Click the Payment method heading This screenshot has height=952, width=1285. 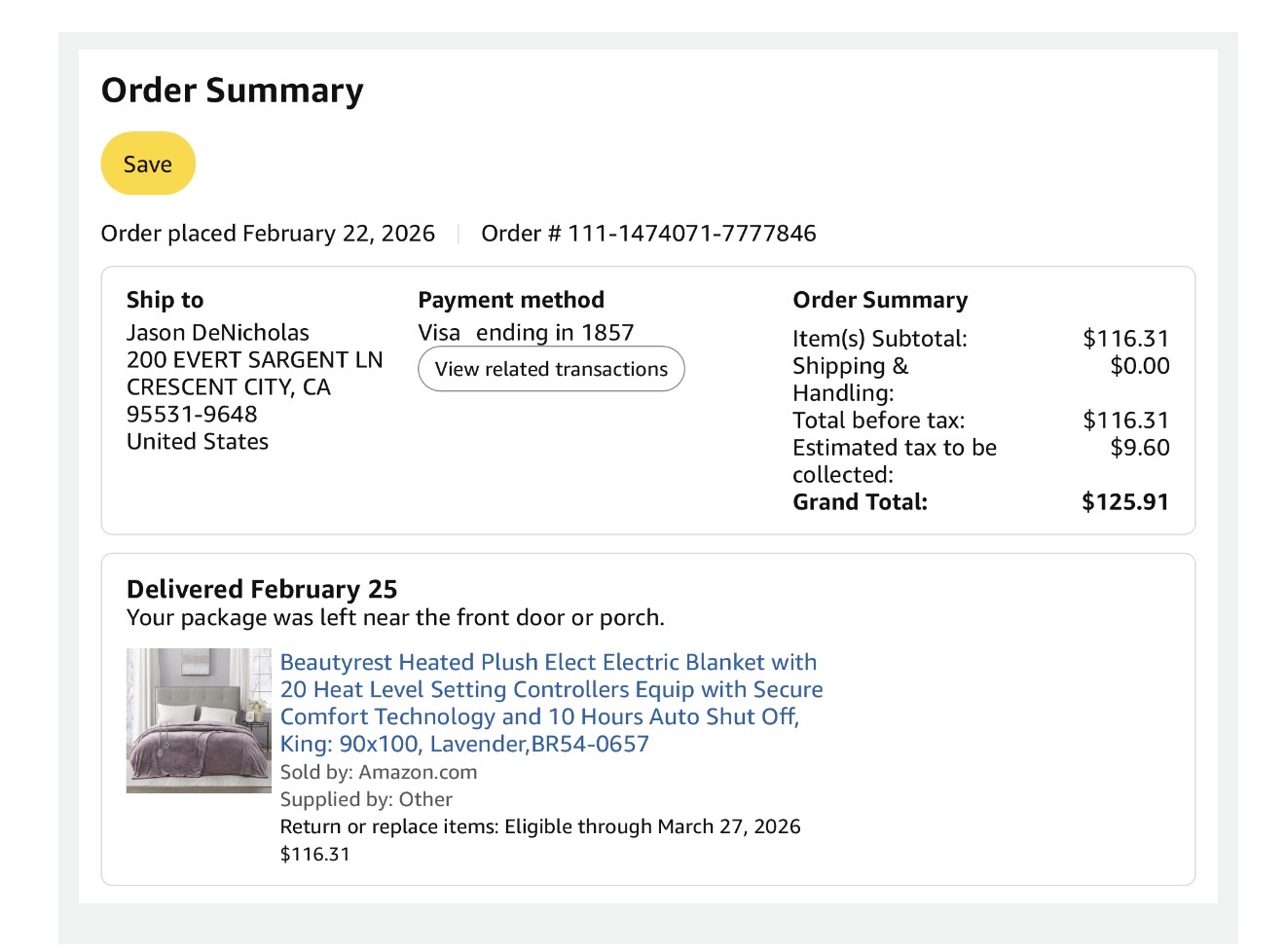pyautogui.click(x=511, y=300)
